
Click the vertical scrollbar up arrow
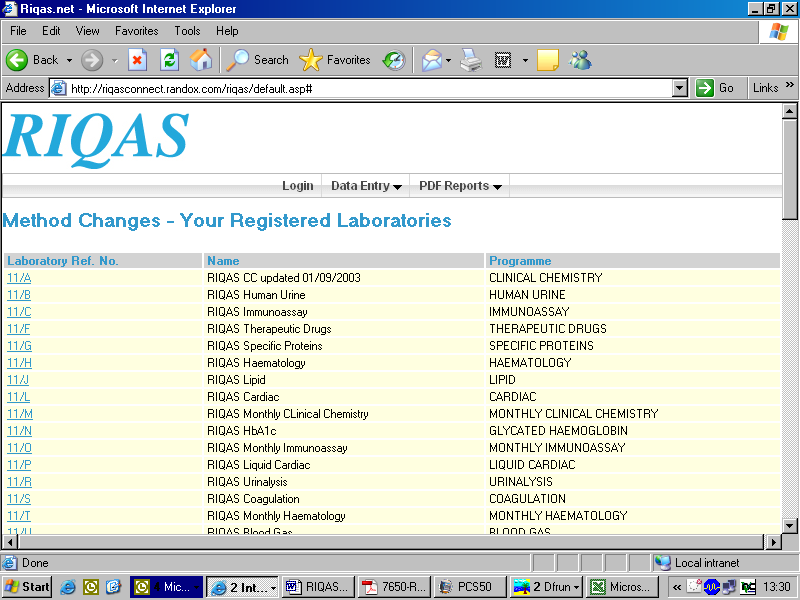789,111
